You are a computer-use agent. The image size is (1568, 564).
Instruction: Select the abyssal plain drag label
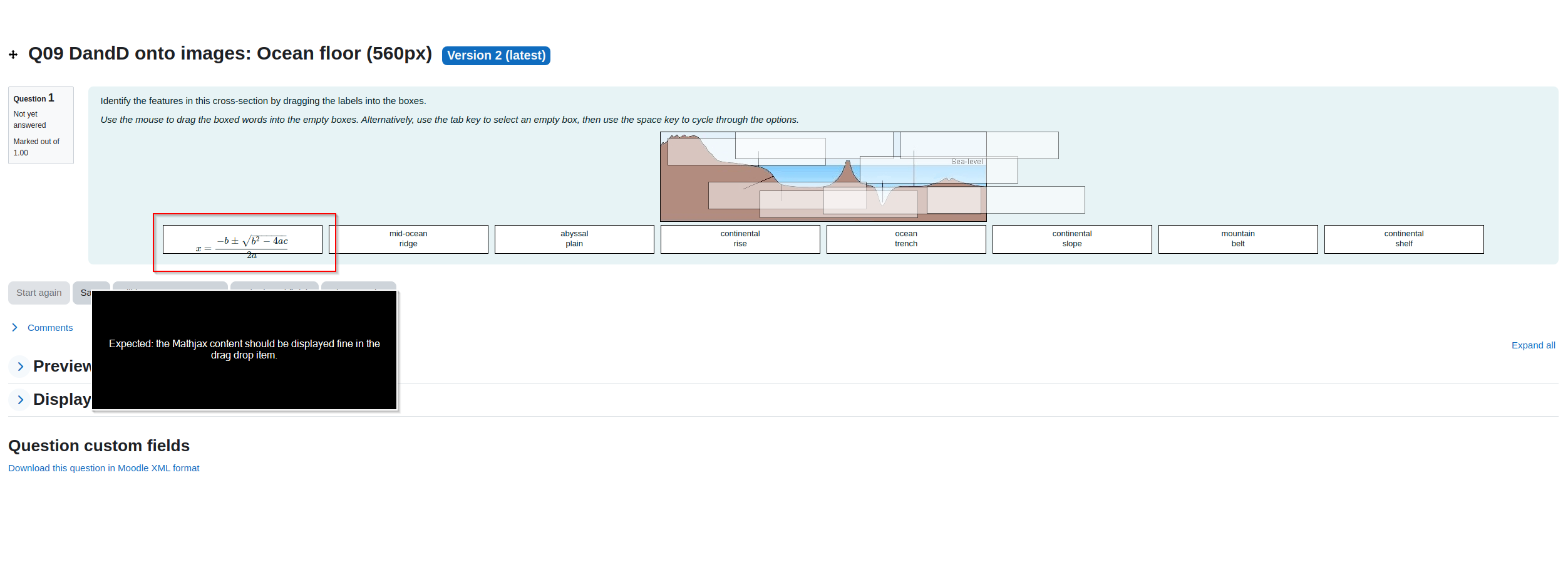click(574, 239)
